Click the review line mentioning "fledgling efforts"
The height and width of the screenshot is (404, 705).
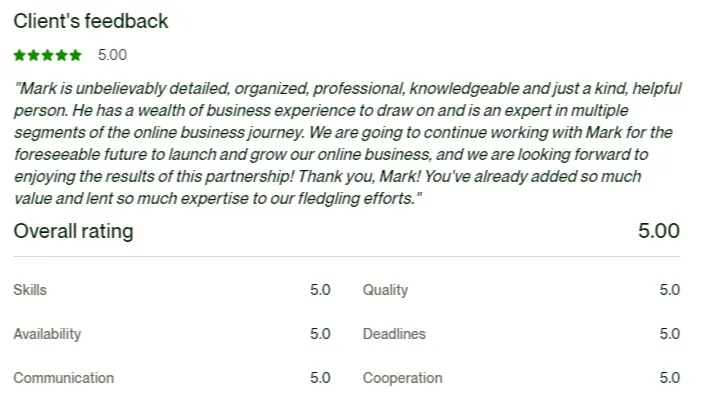(x=218, y=198)
